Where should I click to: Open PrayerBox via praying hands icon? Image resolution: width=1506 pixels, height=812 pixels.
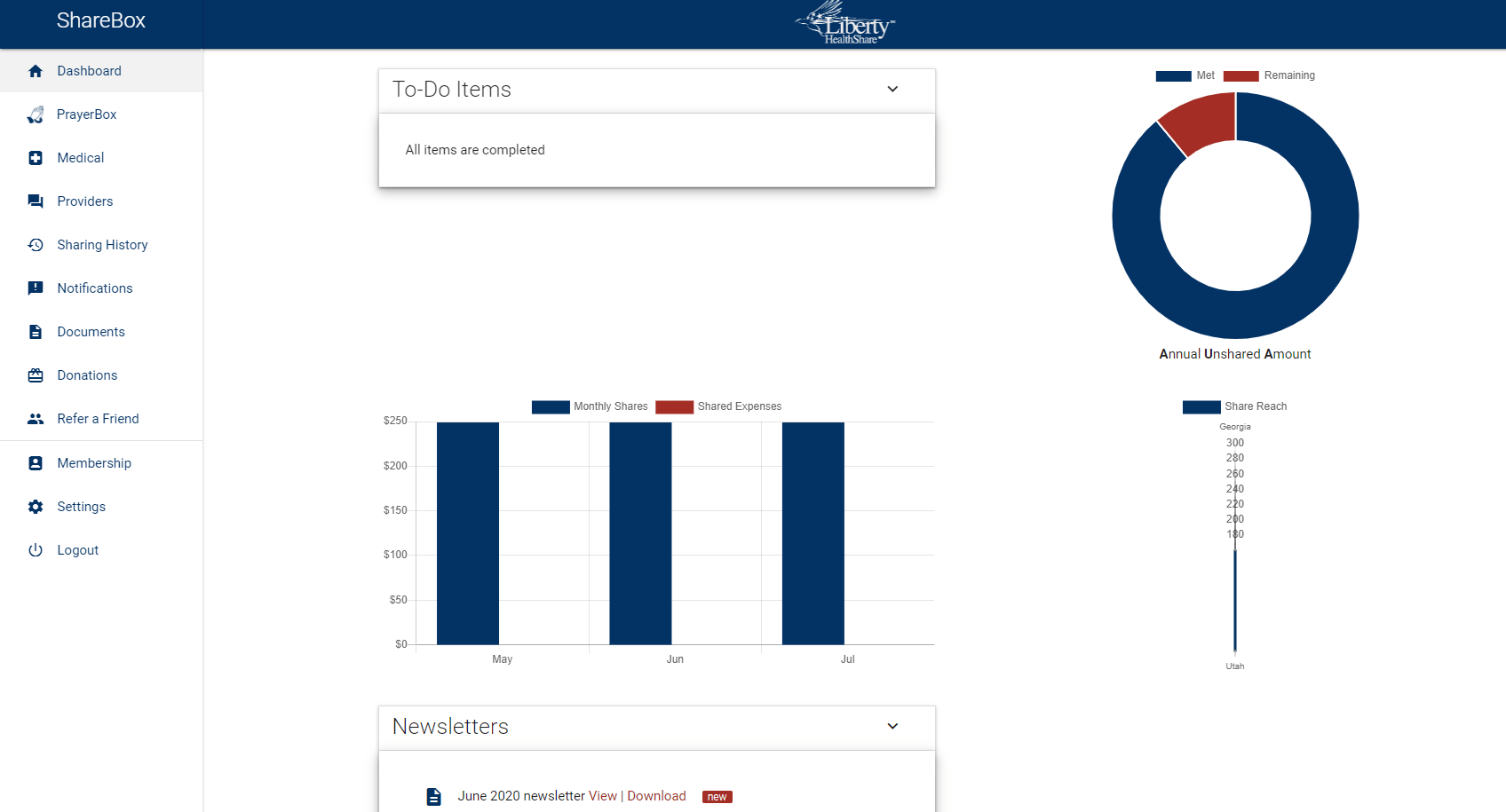[36, 114]
